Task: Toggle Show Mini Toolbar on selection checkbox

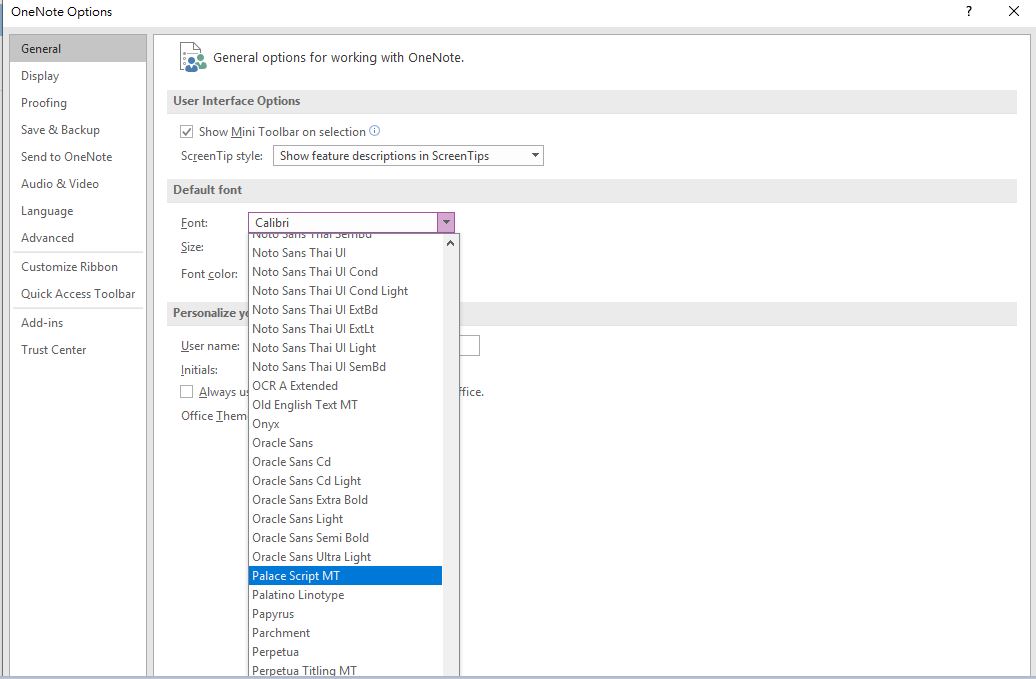Action: 186,131
